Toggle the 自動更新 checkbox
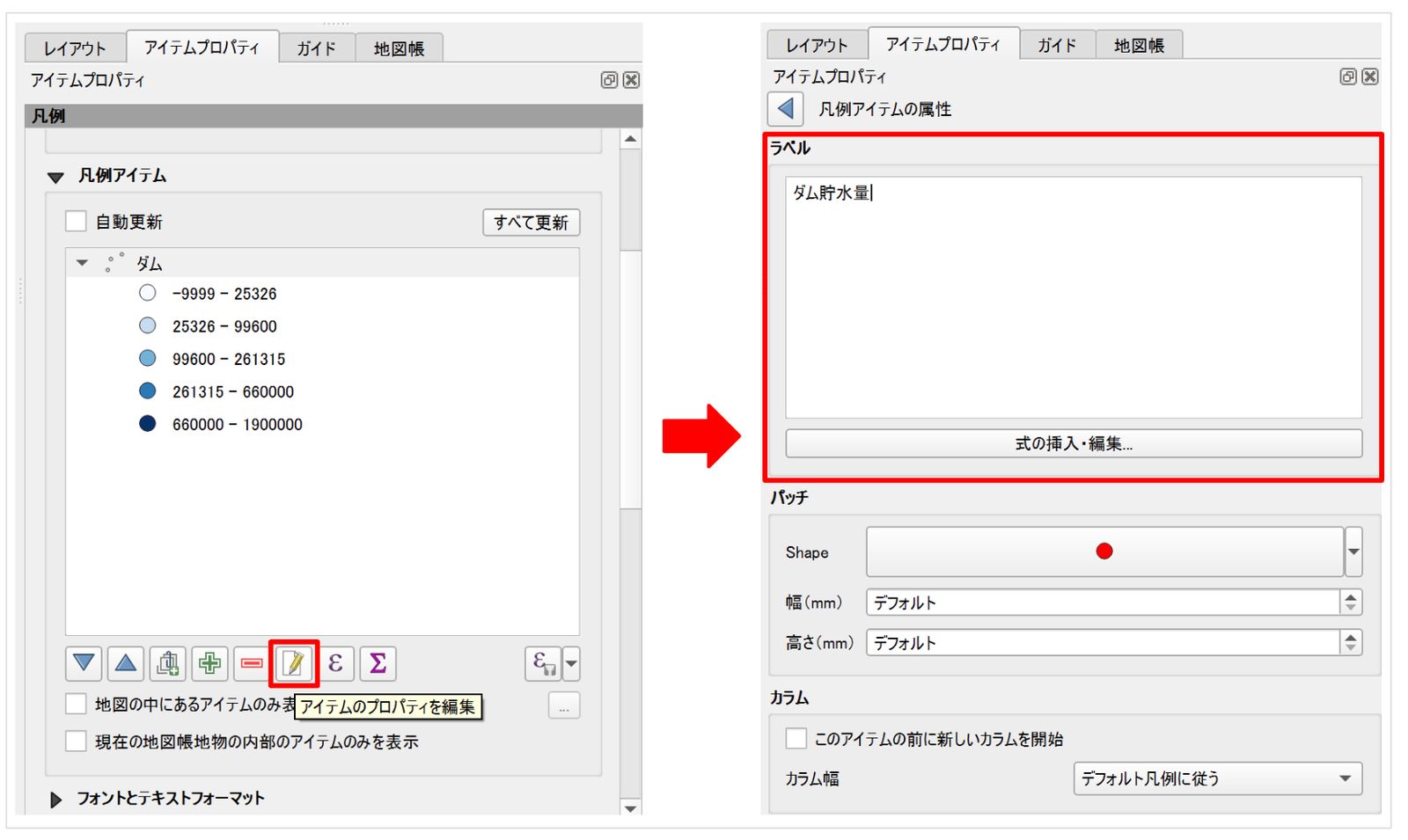 click(x=77, y=221)
